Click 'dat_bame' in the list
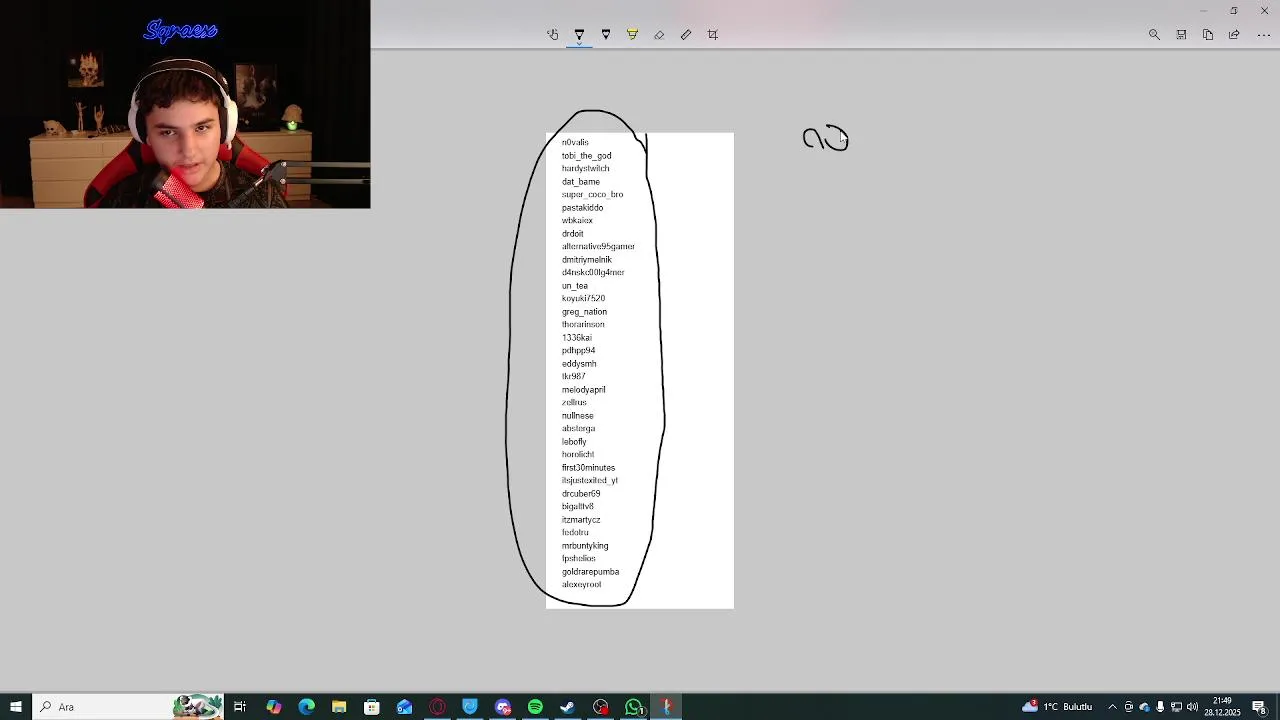 (581, 182)
